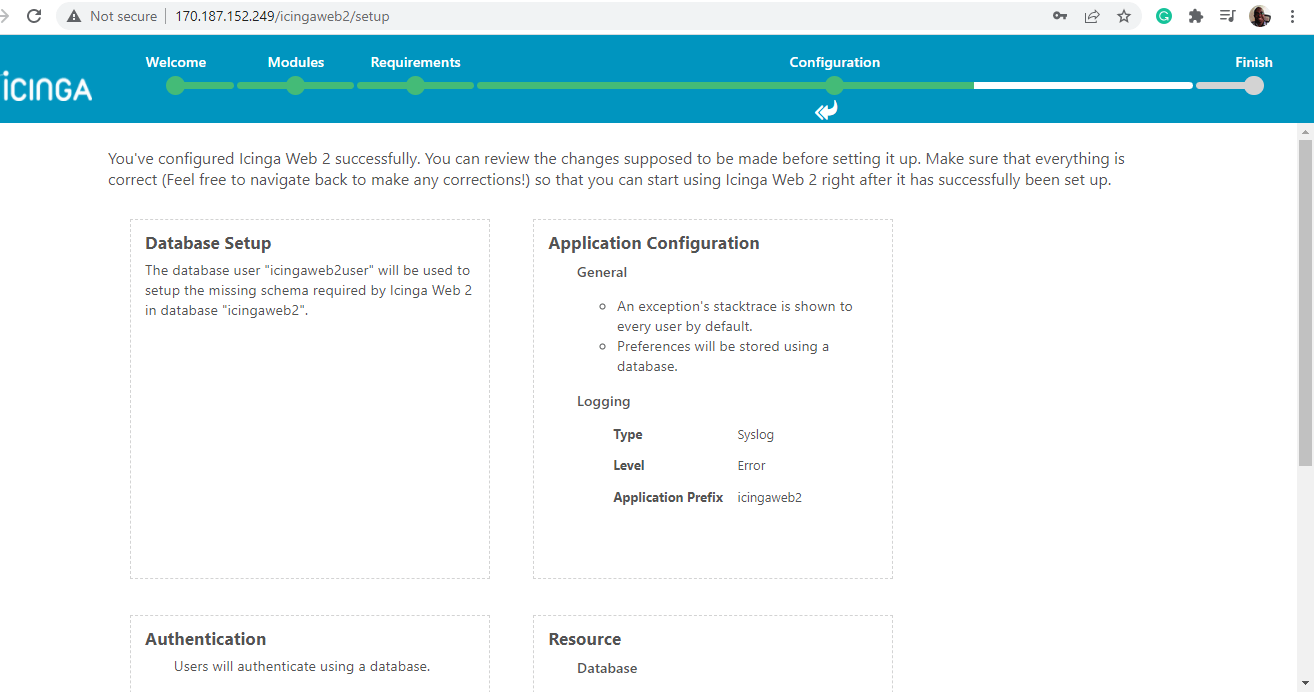The width and height of the screenshot is (1314, 692).
Task: Click the icingaweb2 application prefix value
Action: click(x=770, y=498)
